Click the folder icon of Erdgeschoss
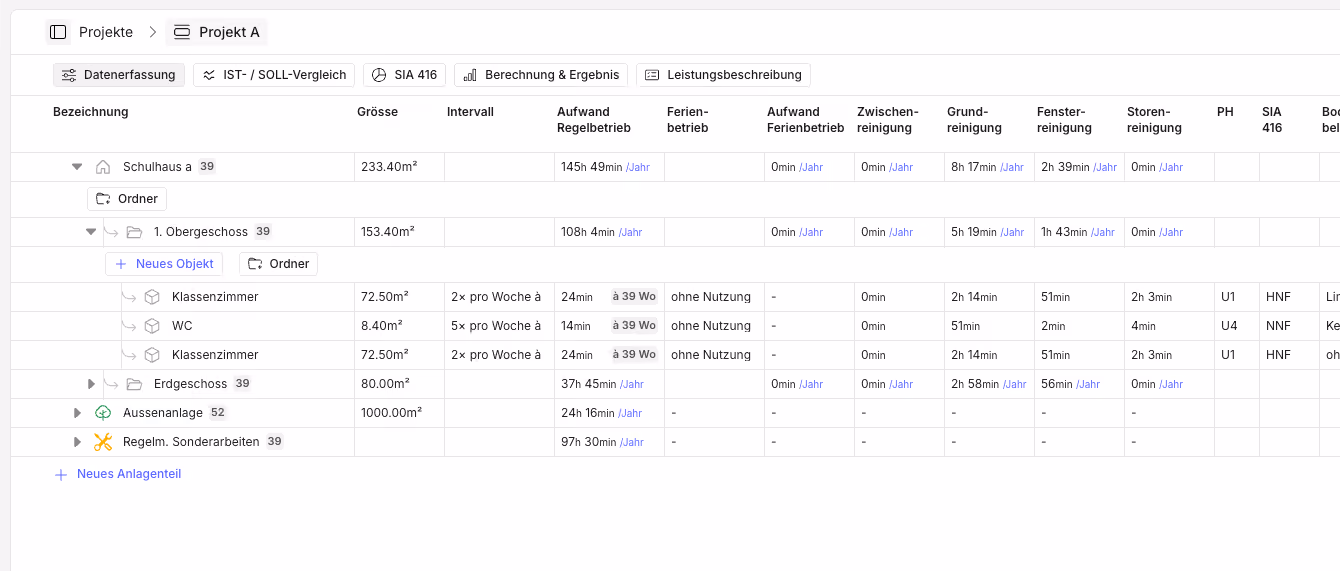The height and width of the screenshot is (571, 1340). [135, 384]
